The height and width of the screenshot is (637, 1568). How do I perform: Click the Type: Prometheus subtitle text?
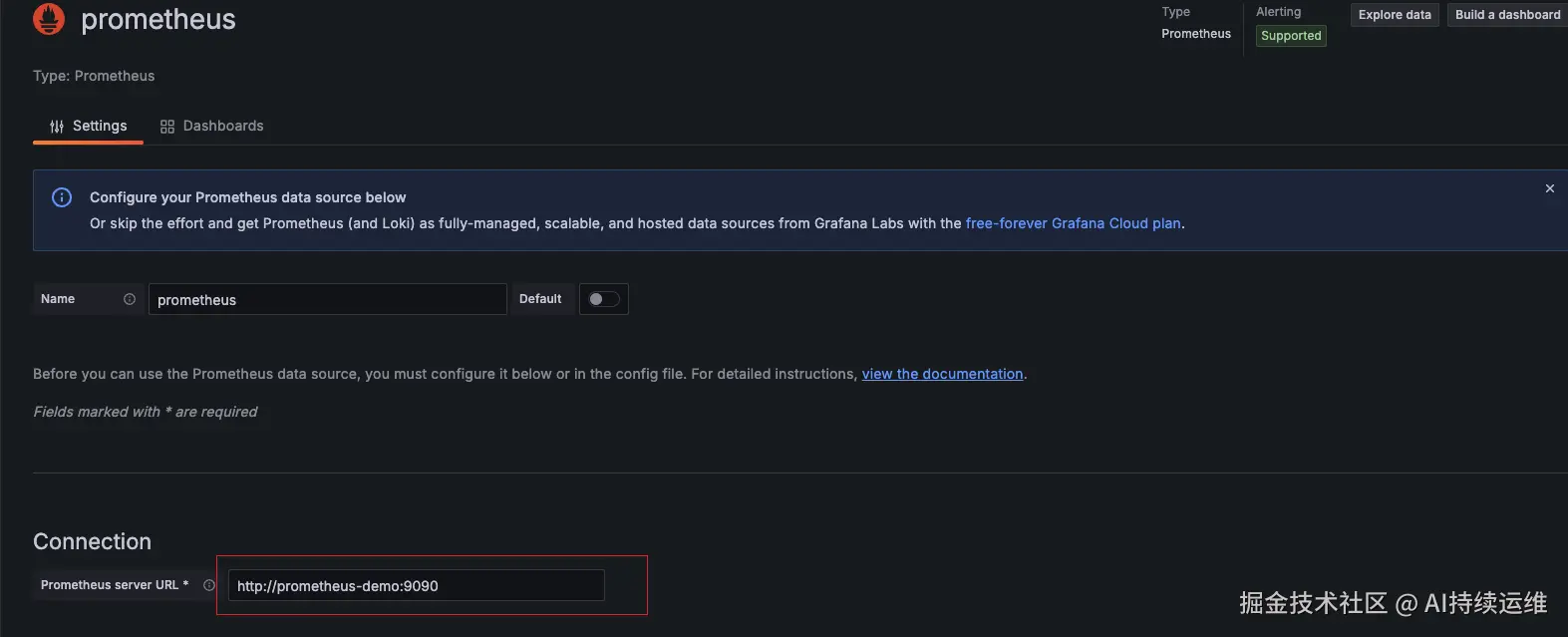pyautogui.click(x=94, y=76)
